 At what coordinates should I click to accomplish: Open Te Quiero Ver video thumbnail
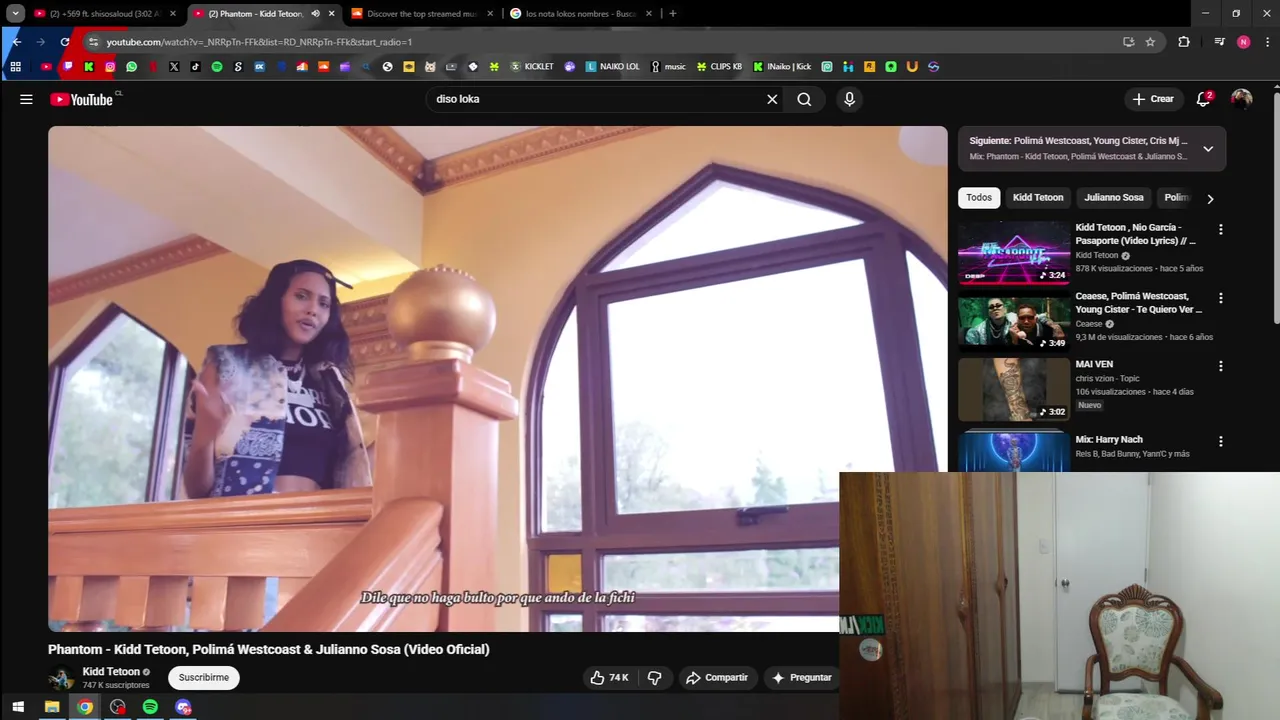click(x=1014, y=321)
